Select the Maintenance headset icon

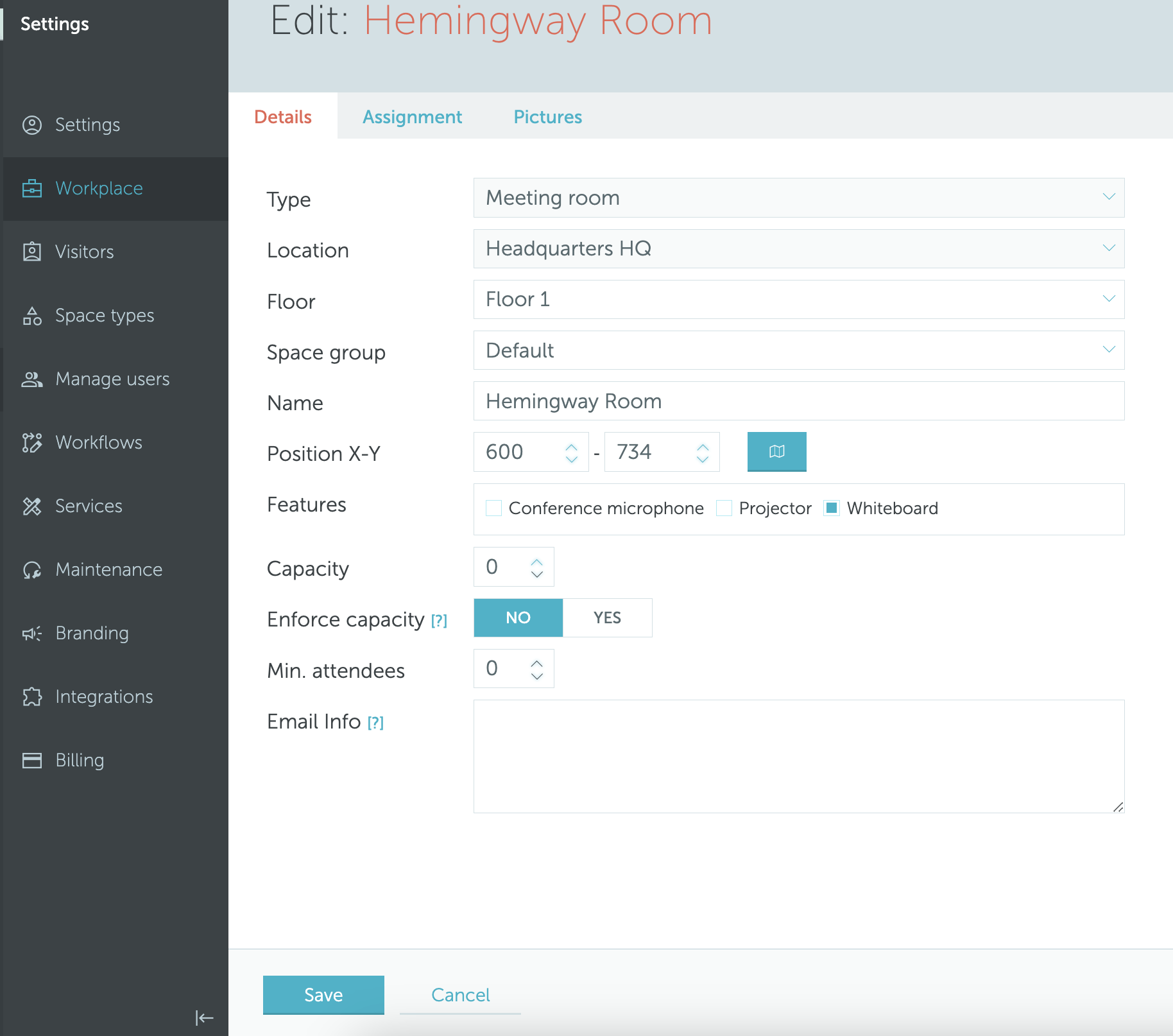point(32,569)
